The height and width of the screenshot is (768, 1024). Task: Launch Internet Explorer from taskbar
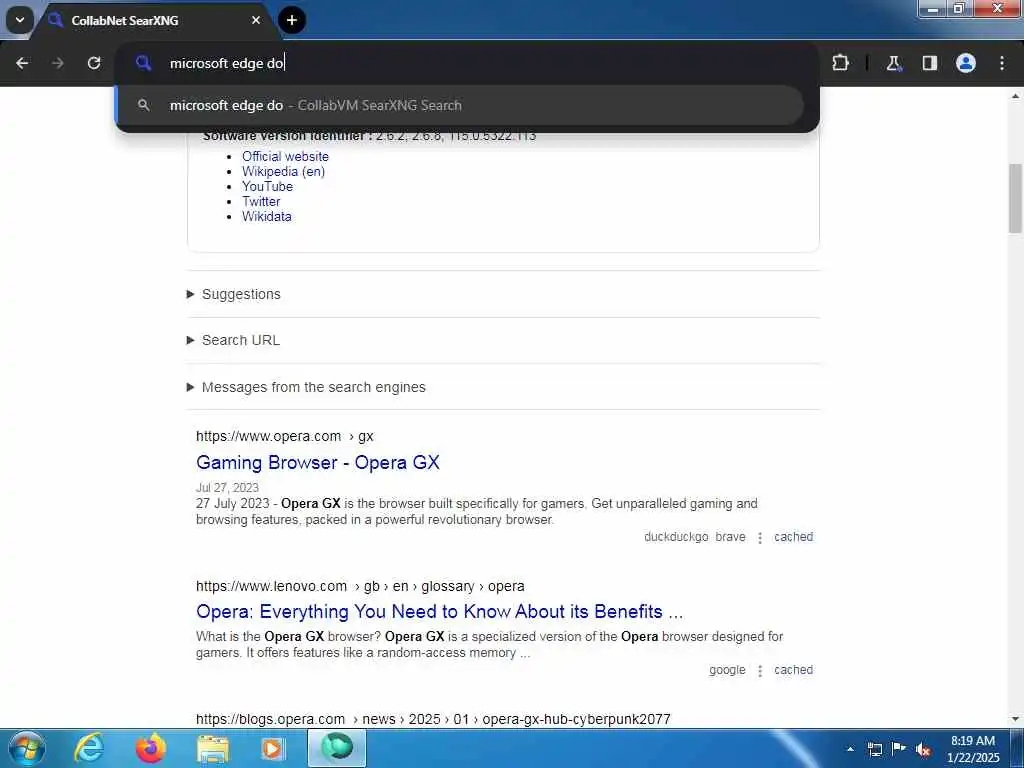(x=89, y=748)
